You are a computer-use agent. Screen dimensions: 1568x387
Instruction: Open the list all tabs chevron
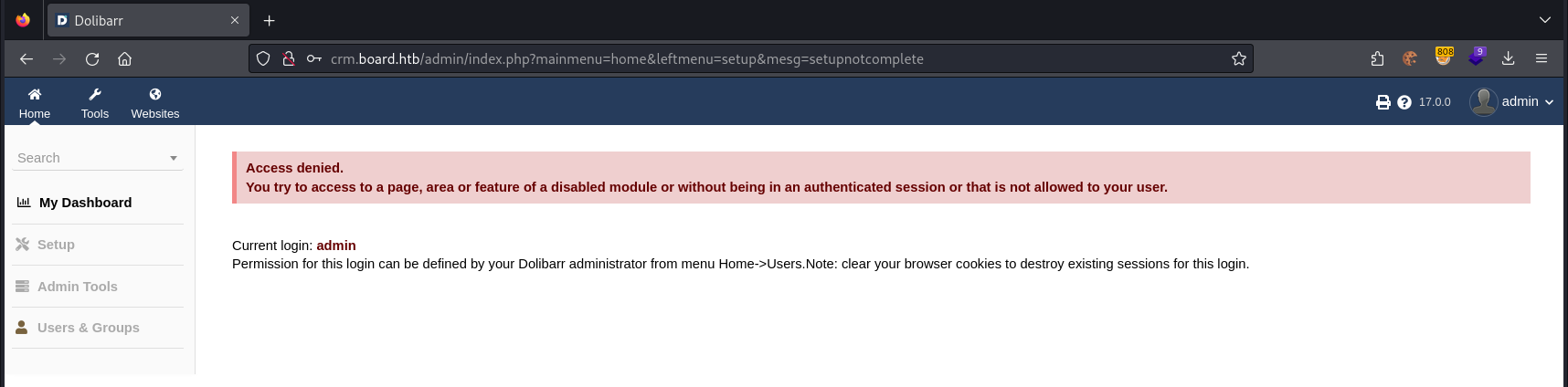(x=1545, y=20)
